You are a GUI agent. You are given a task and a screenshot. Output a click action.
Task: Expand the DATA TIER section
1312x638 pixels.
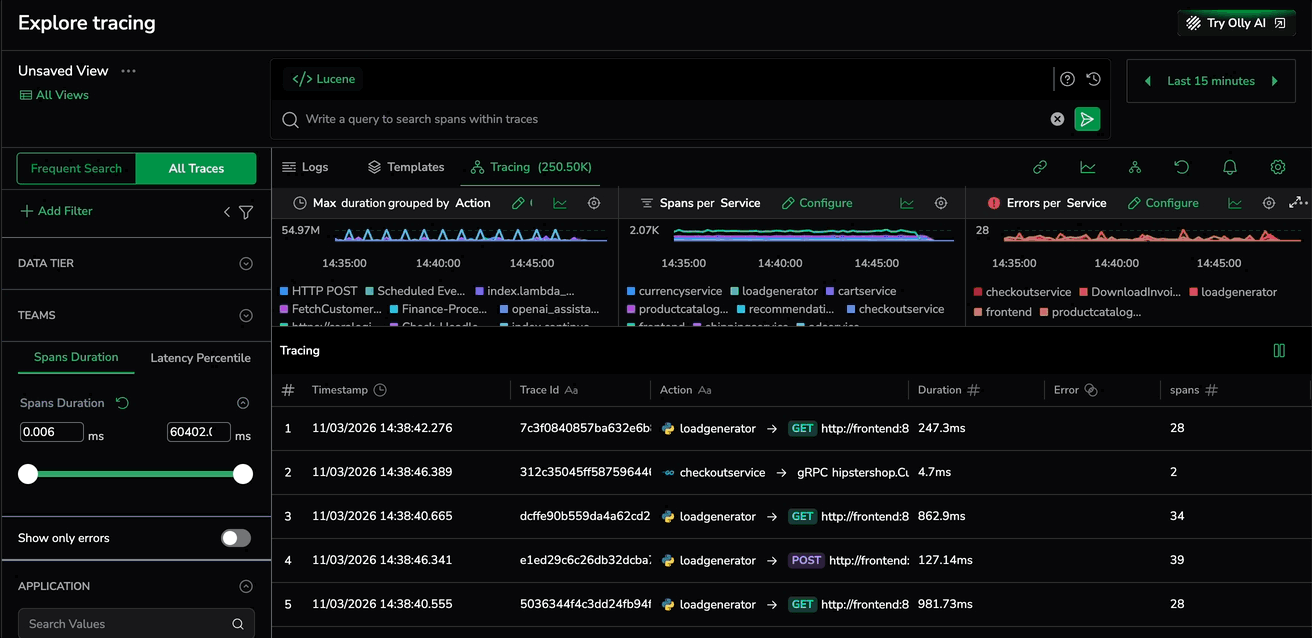(x=246, y=263)
